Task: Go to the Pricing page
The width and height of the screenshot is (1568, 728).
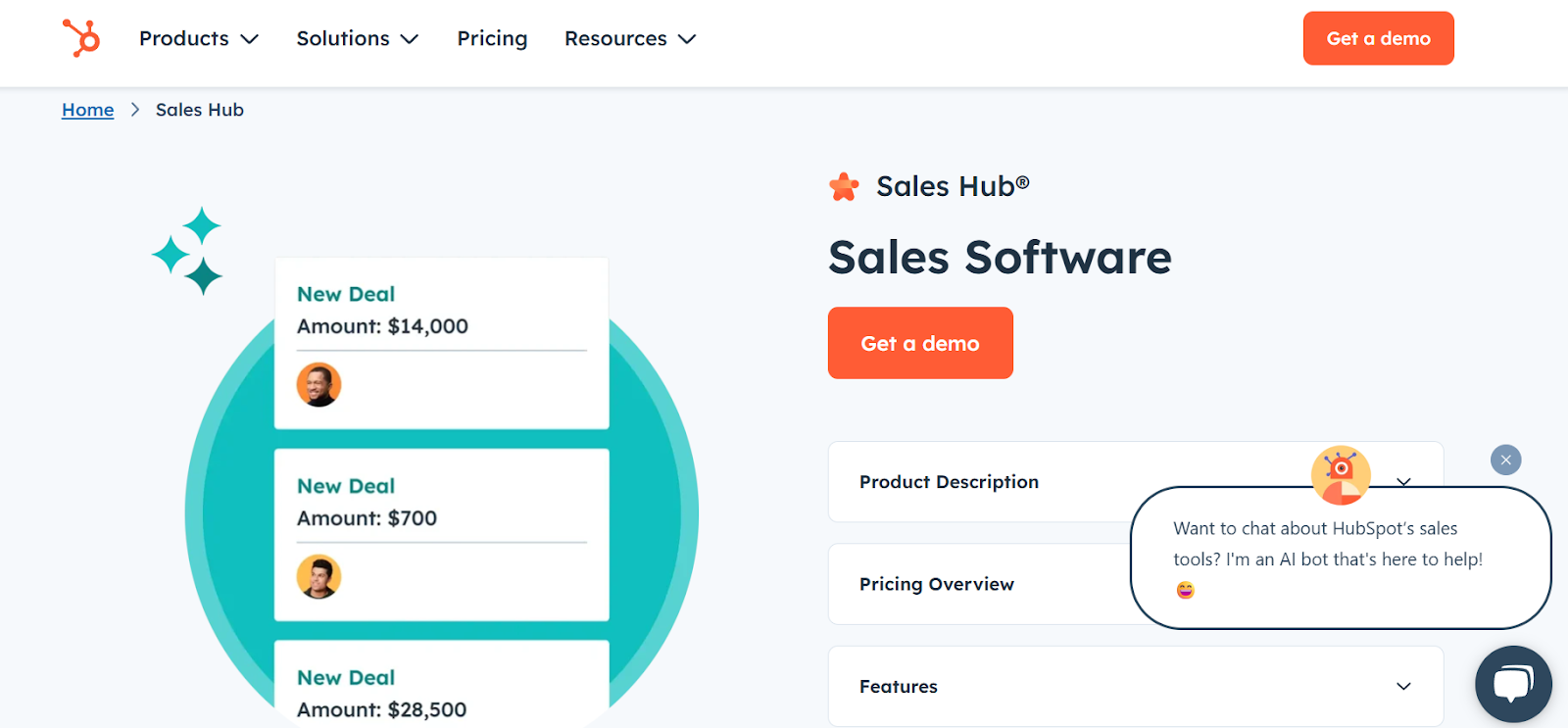Action: [x=492, y=38]
